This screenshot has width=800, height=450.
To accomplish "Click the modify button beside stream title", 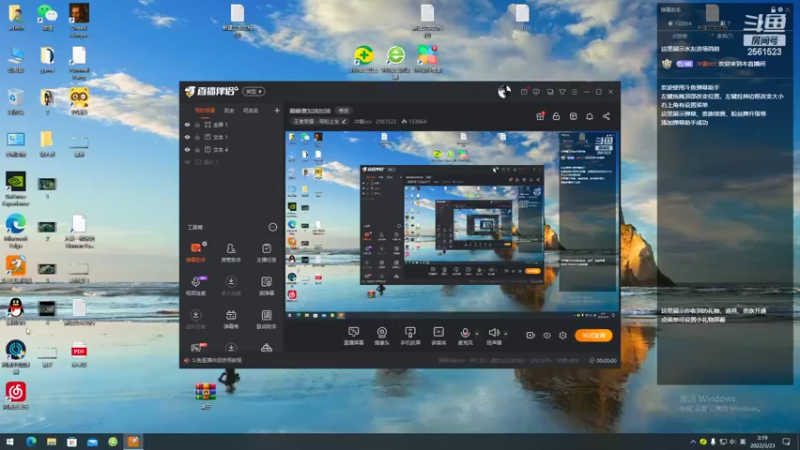I will point(343,111).
